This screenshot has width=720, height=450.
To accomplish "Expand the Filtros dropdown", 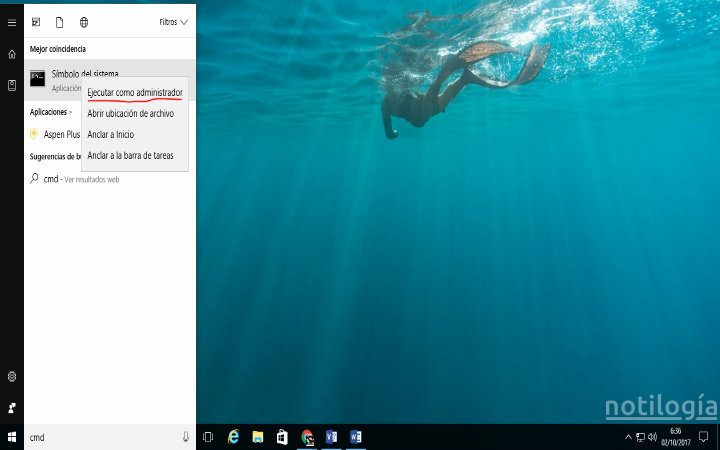I will (174, 22).
